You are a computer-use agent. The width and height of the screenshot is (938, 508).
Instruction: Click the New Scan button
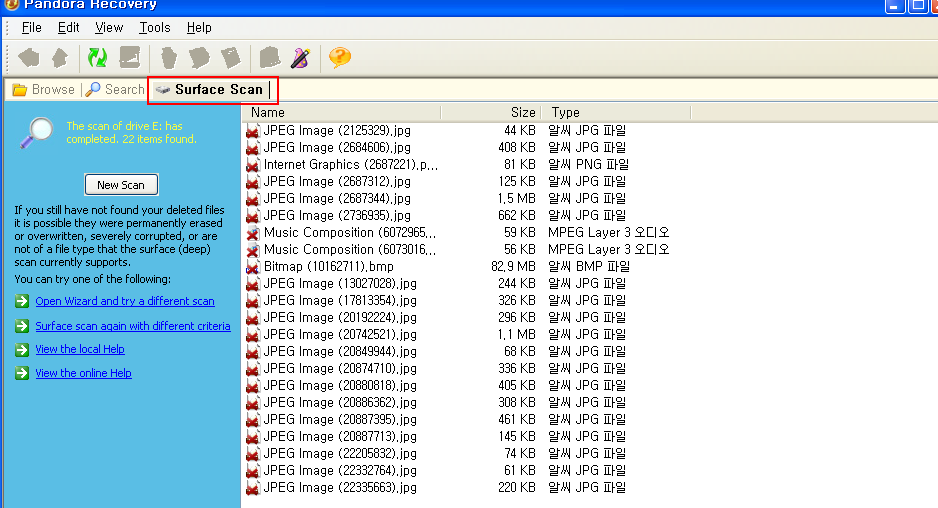[x=121, y=185]
